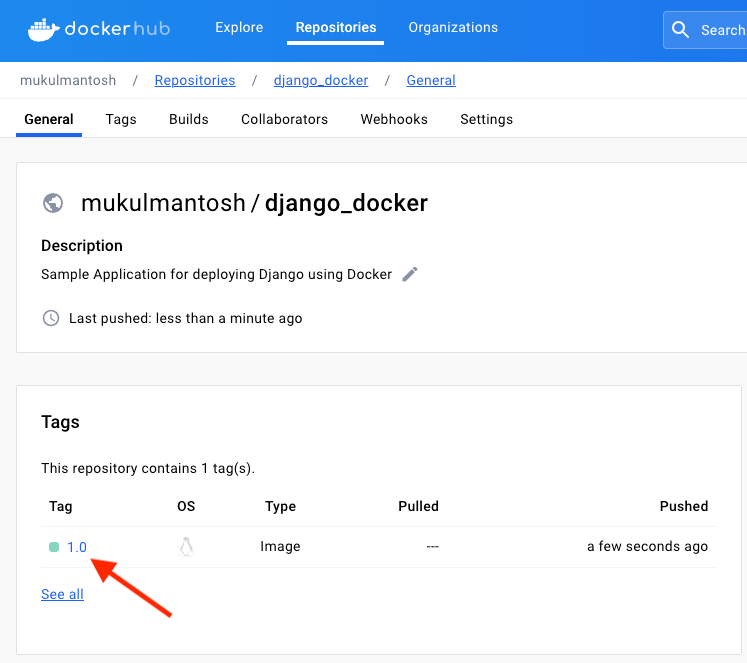The width and height of the screenshot is (747, 663).
Task: Click the See all tags link
Action: 62,594
